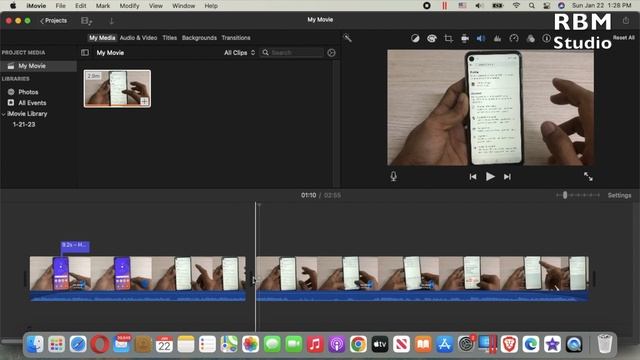Viewport: 640px width, 360px height.
Task: Open the Backgrounds tab
Action: 199,38
